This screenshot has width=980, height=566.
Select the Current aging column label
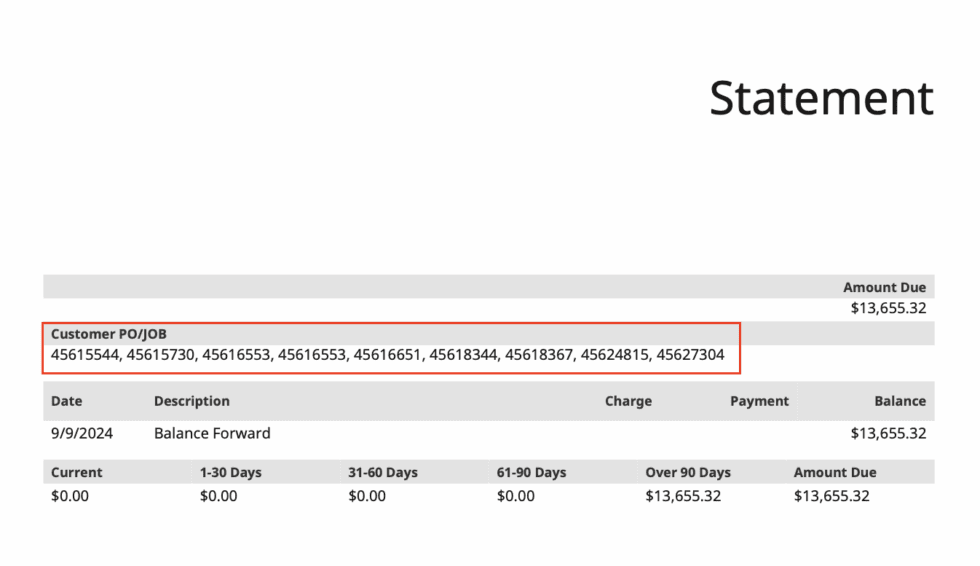(x=77, y=472)
